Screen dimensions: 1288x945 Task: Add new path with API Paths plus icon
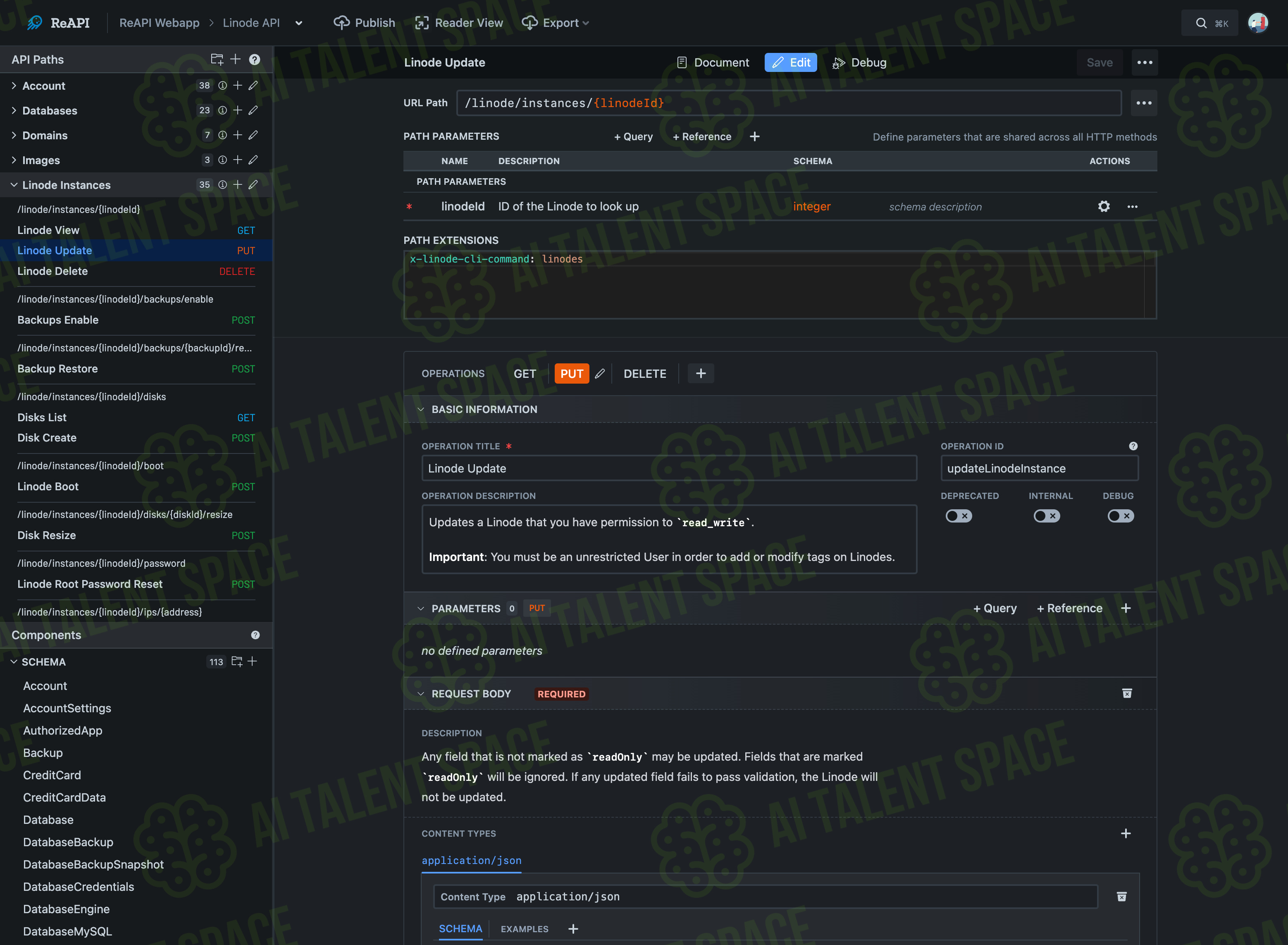(x=235, y=60)
